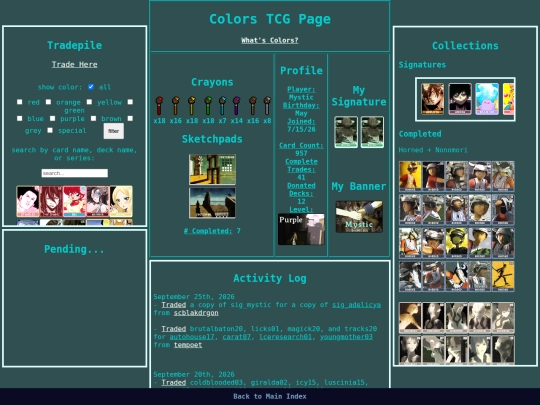Open the top sketchpad thumbnail

click(x=212, y=169)
